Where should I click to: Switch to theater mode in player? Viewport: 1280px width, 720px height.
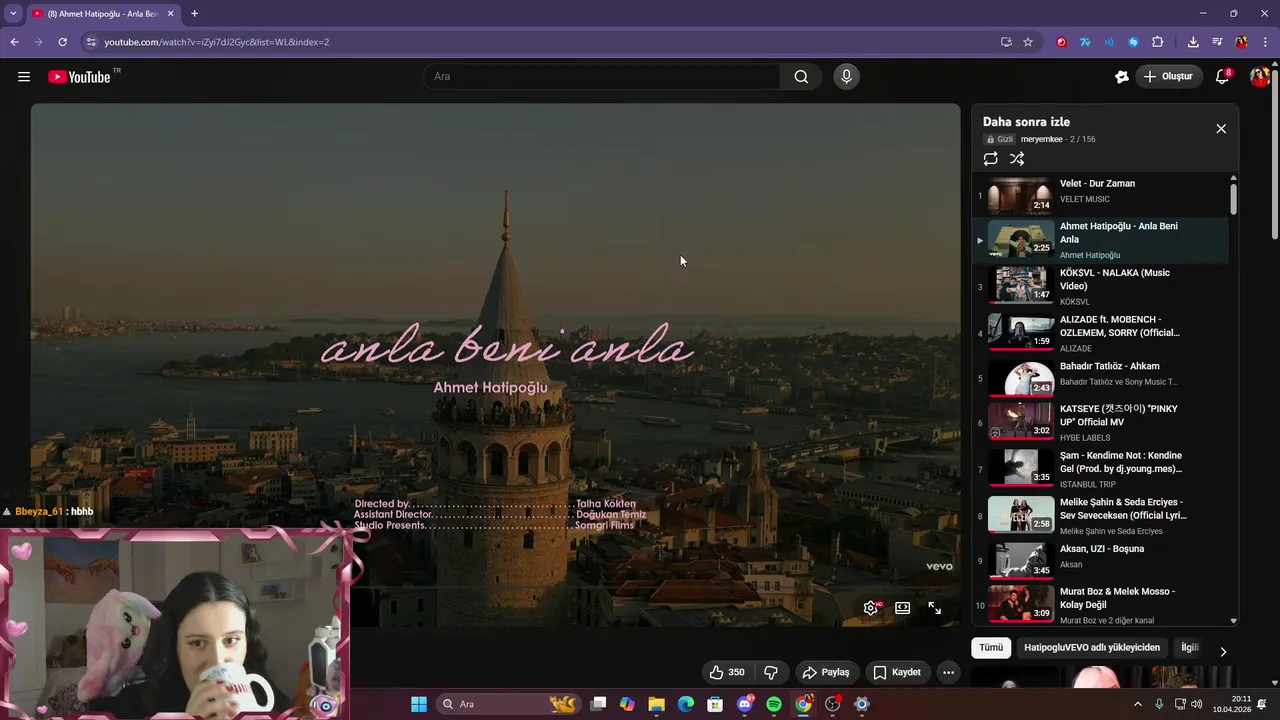(x=902, y=608)
